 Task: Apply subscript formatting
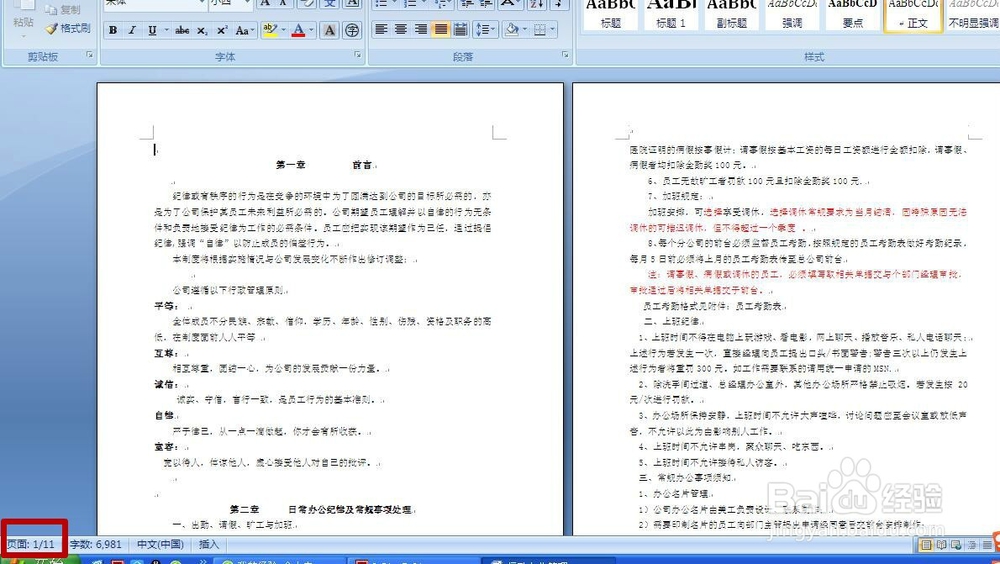coord(202,30)
